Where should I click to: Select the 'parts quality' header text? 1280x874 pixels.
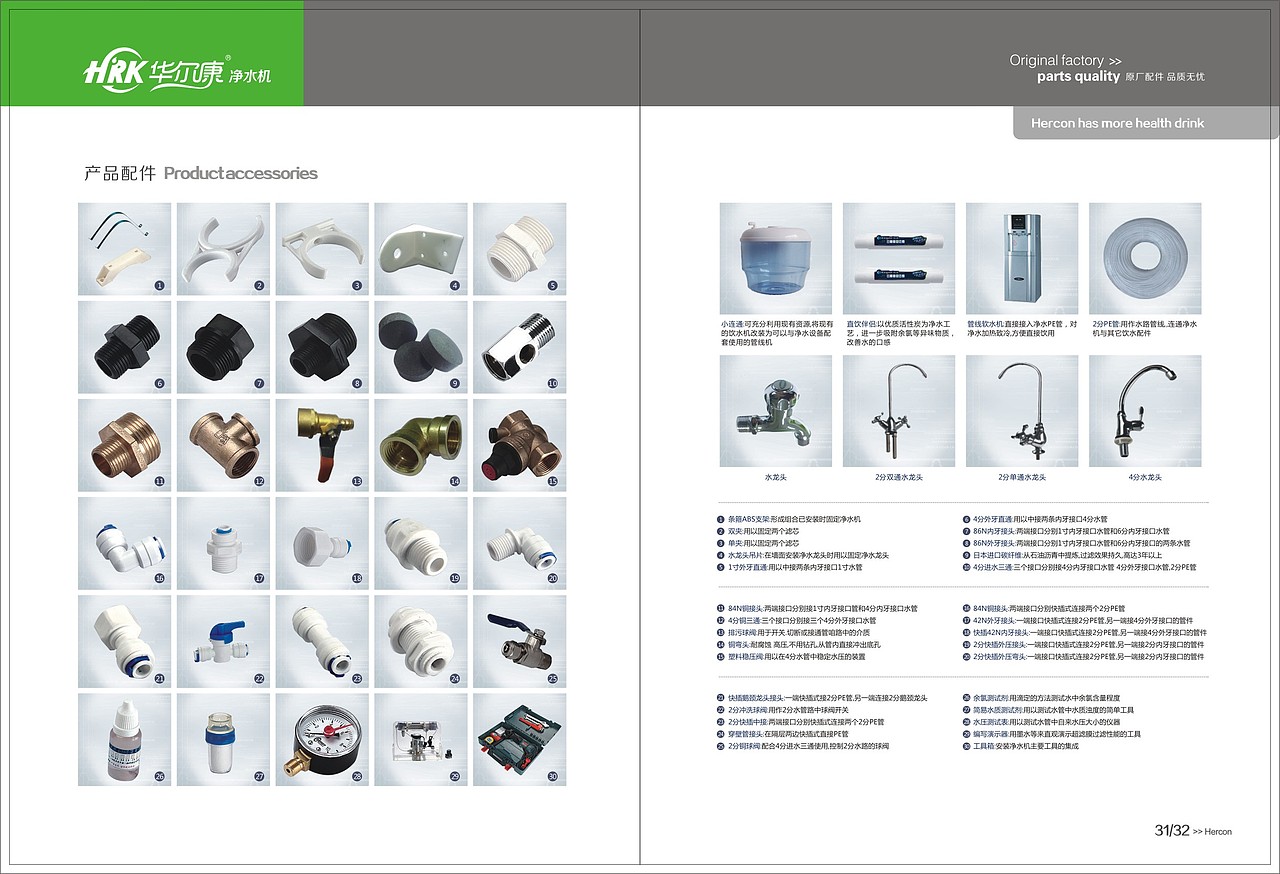tap(1078, 77)
